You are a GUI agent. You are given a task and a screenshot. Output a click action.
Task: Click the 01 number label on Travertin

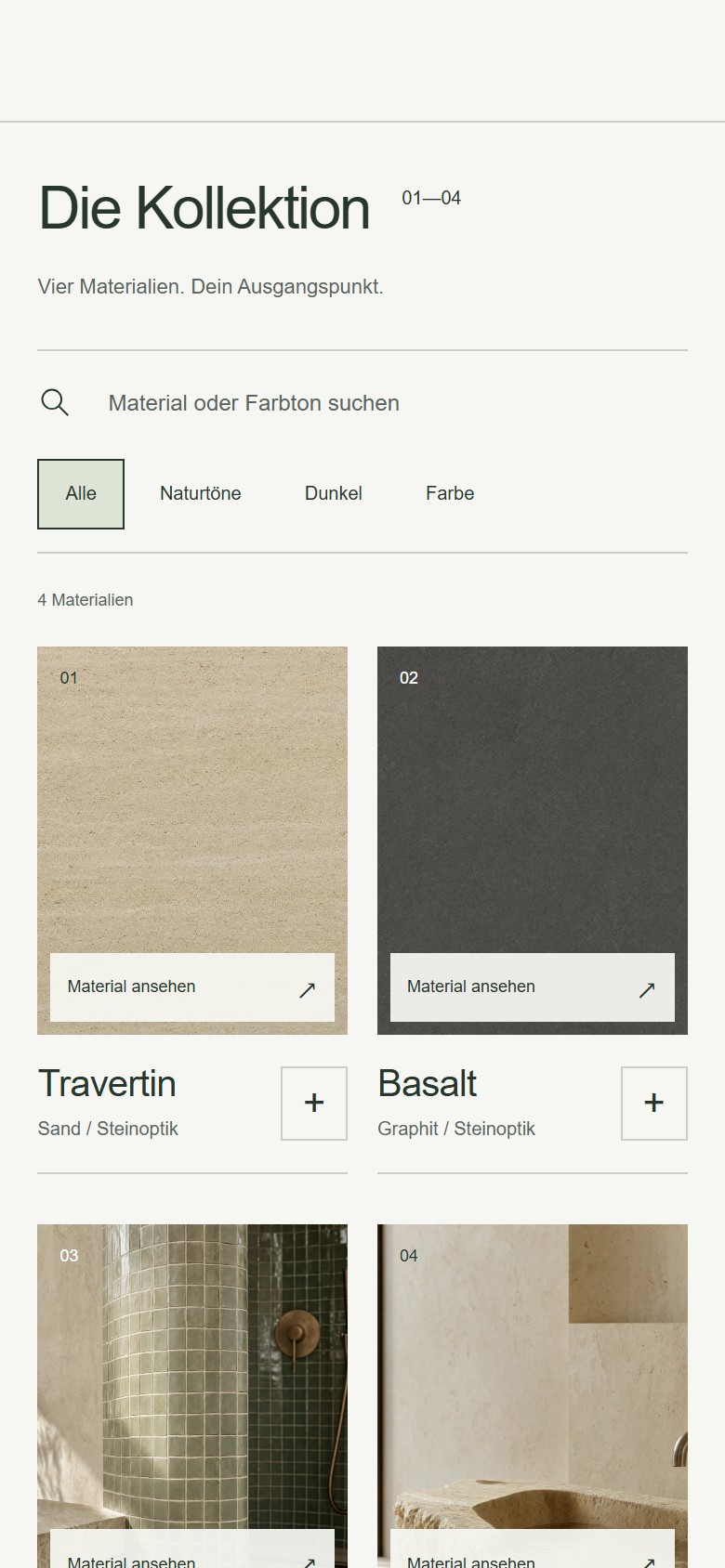(69, 678)
